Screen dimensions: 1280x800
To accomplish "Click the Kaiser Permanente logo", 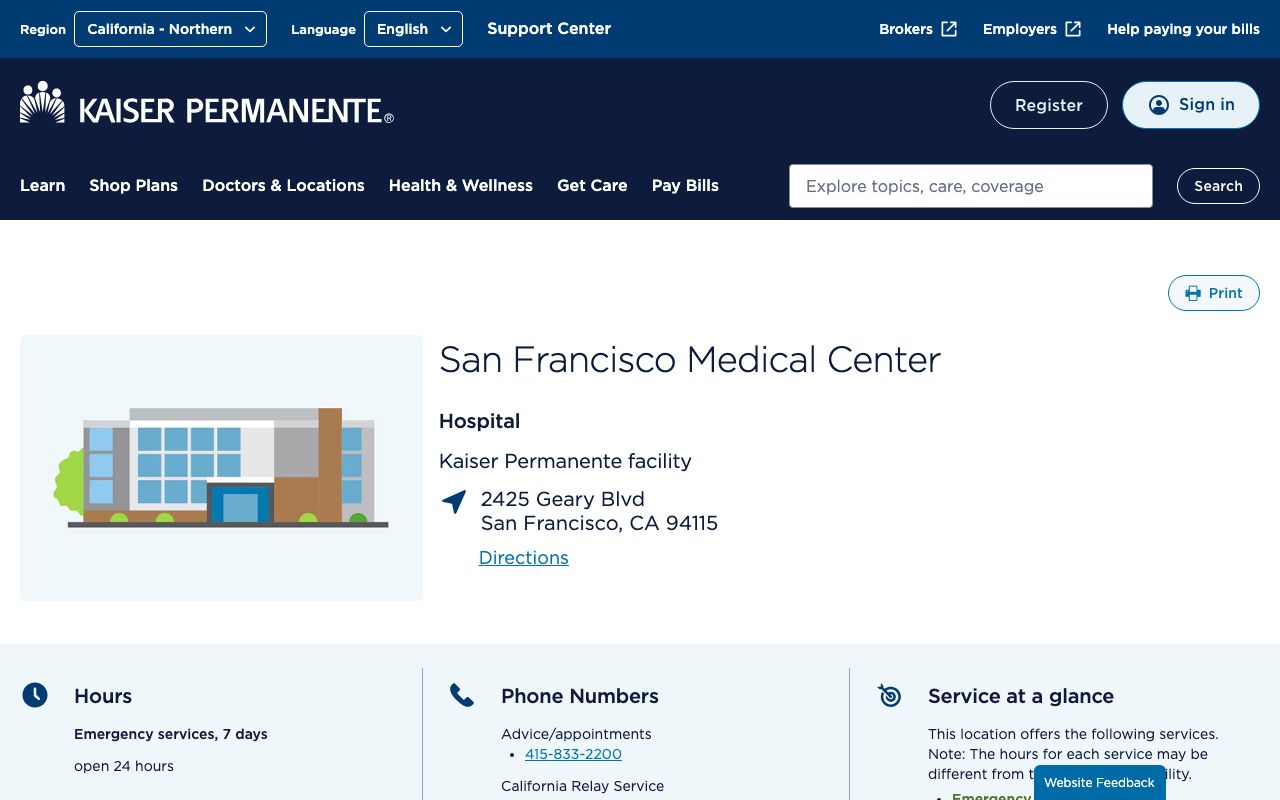I will click(x=205, y=104).
